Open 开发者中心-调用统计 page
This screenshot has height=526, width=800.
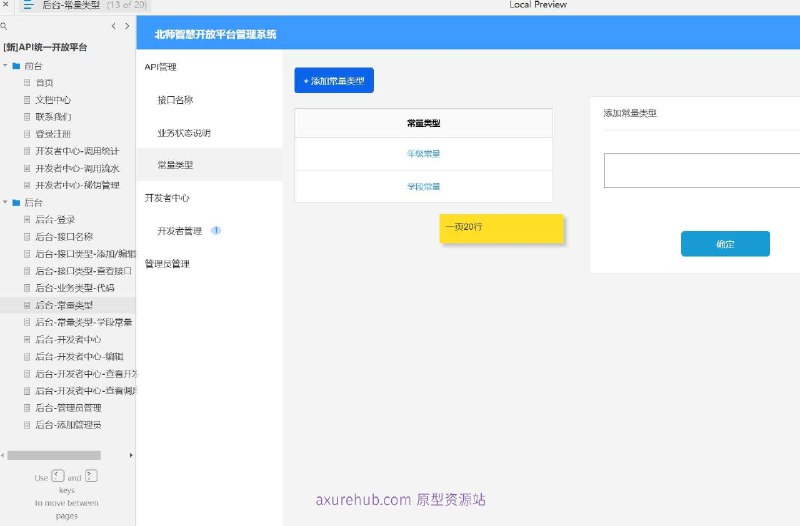click(x=77, y=151)
